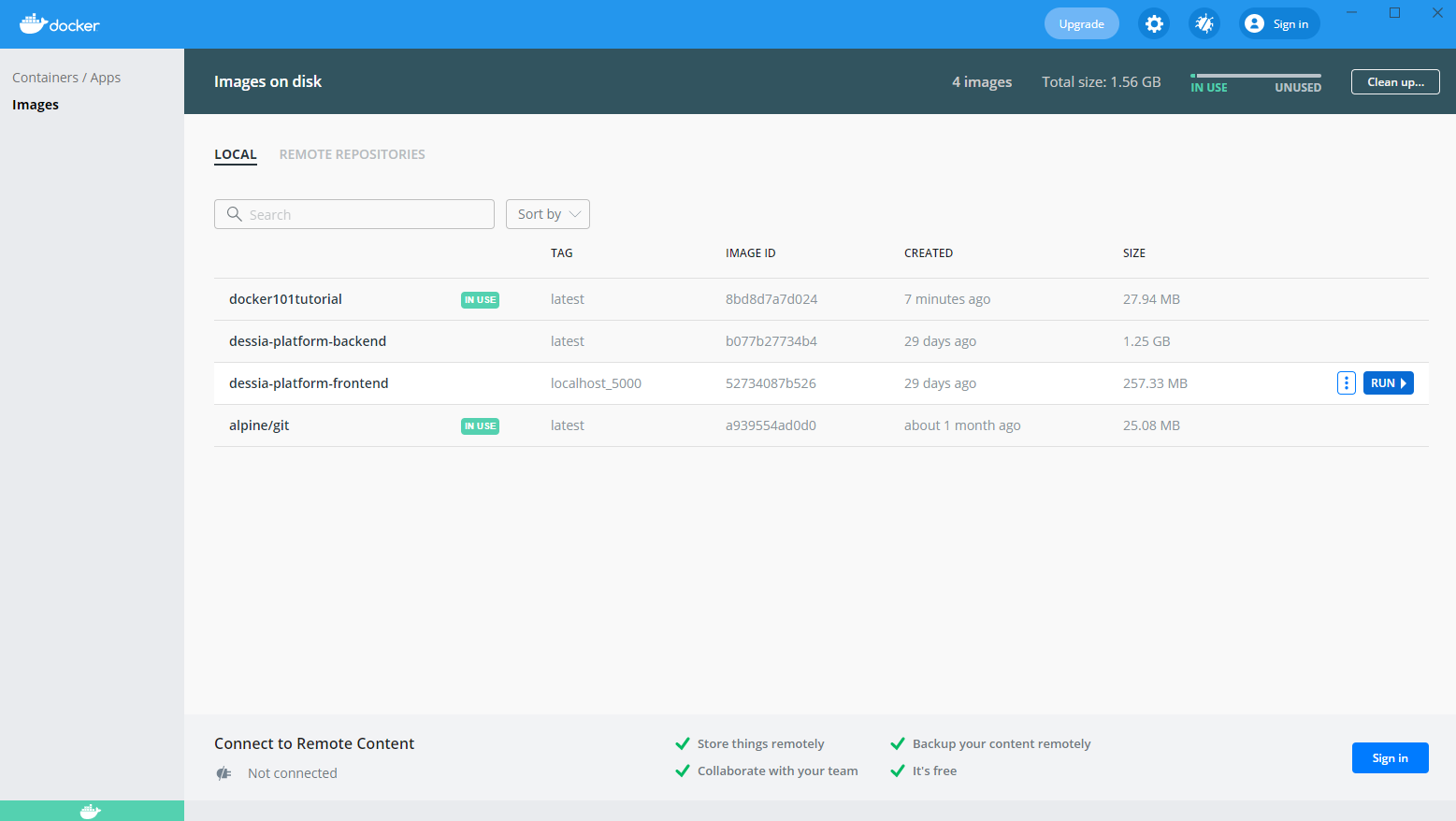
Task: Click the 'Connect to Remote Content' heading
Action: click(x=314, y=744)
